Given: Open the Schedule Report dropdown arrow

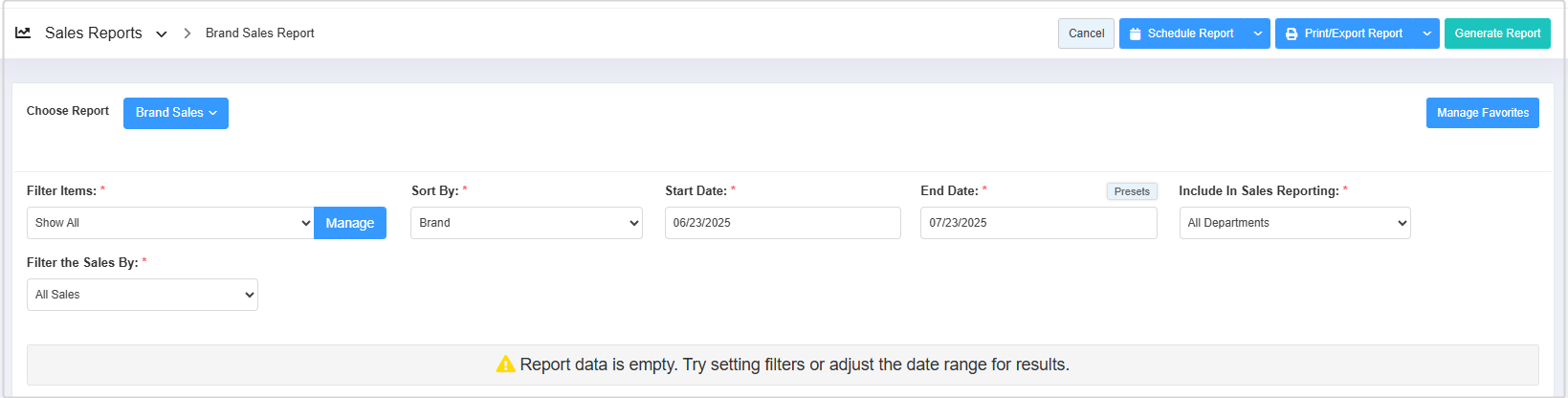Looking at the screenshot, I should click(1258, 33).
